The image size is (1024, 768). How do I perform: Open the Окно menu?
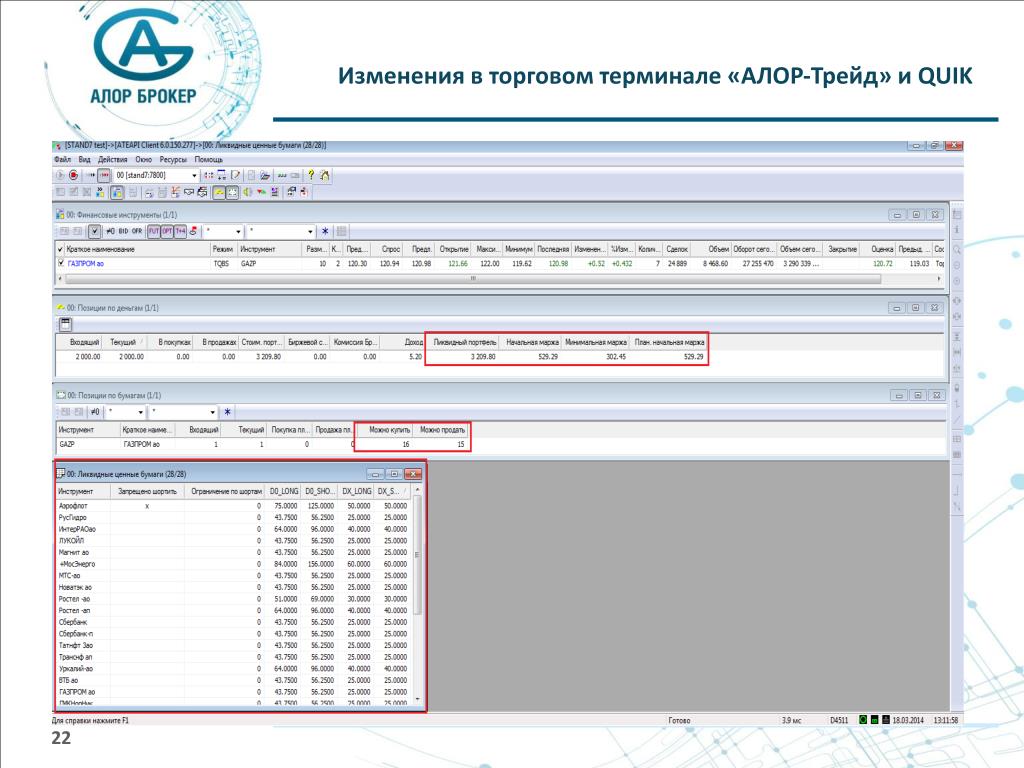coord(143,159)
